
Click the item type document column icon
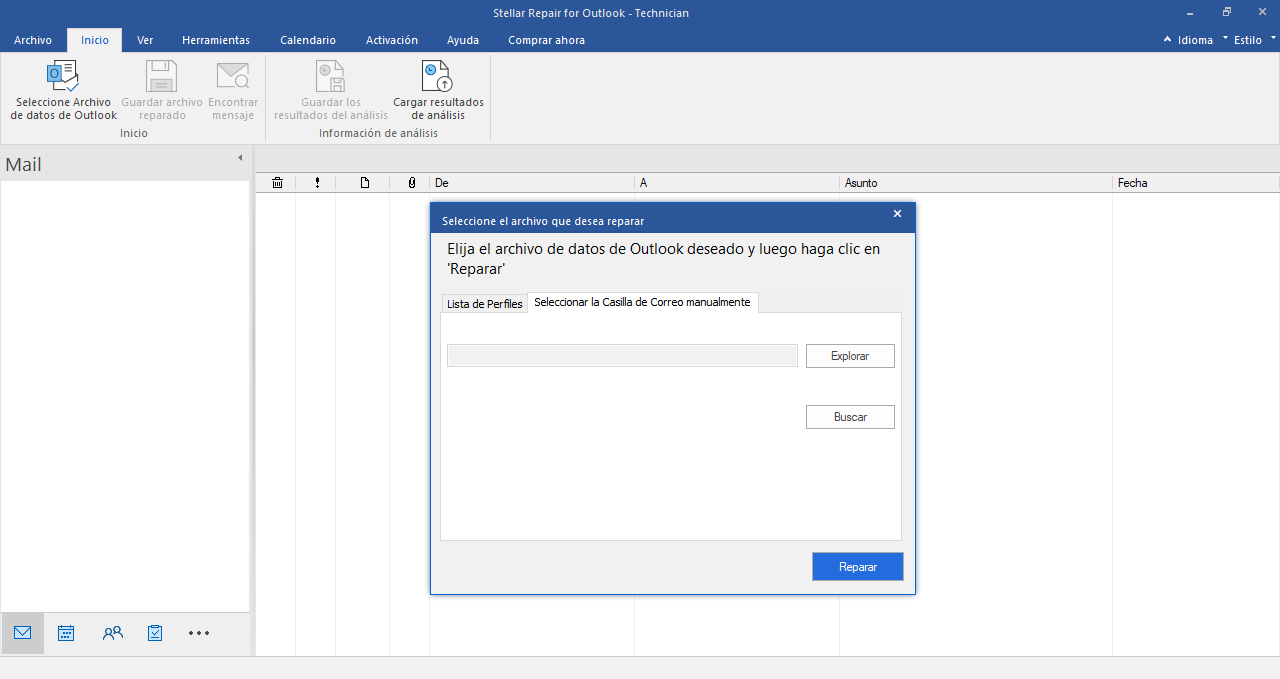click(x=365, y=183)
